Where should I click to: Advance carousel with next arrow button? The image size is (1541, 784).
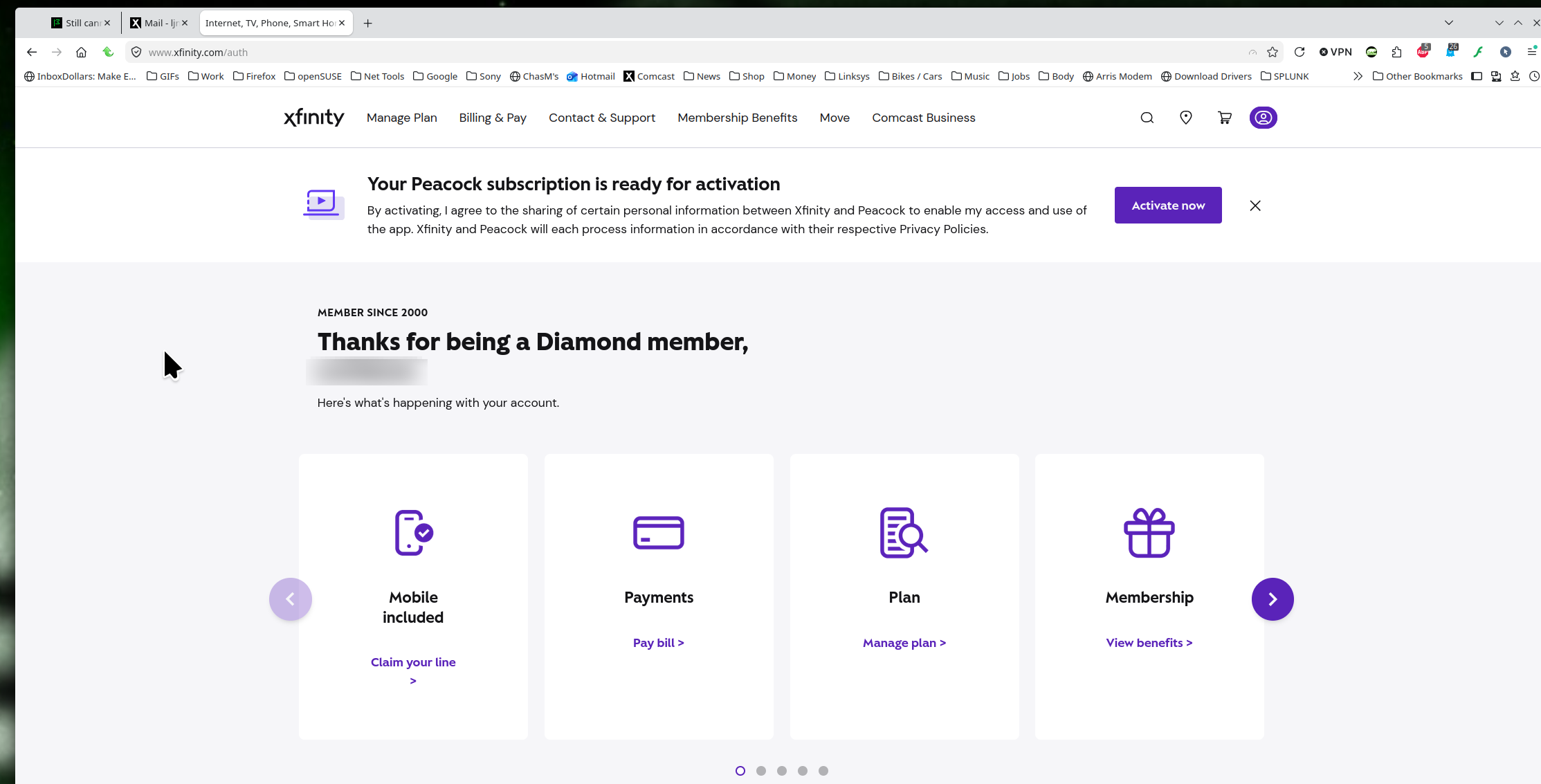(1272, 599)
